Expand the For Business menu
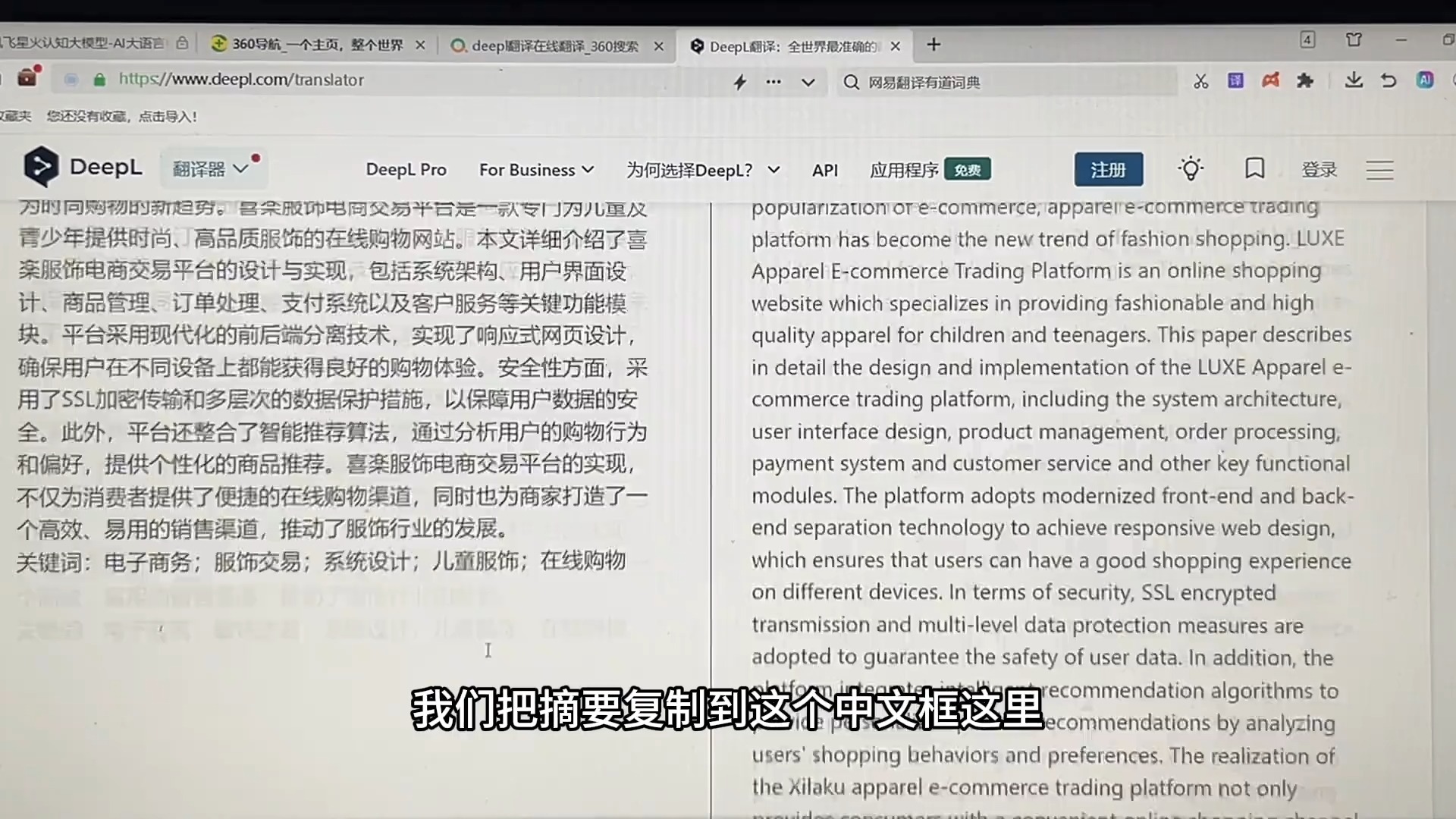Screen dimensions: 1456x819 (536, 170)
